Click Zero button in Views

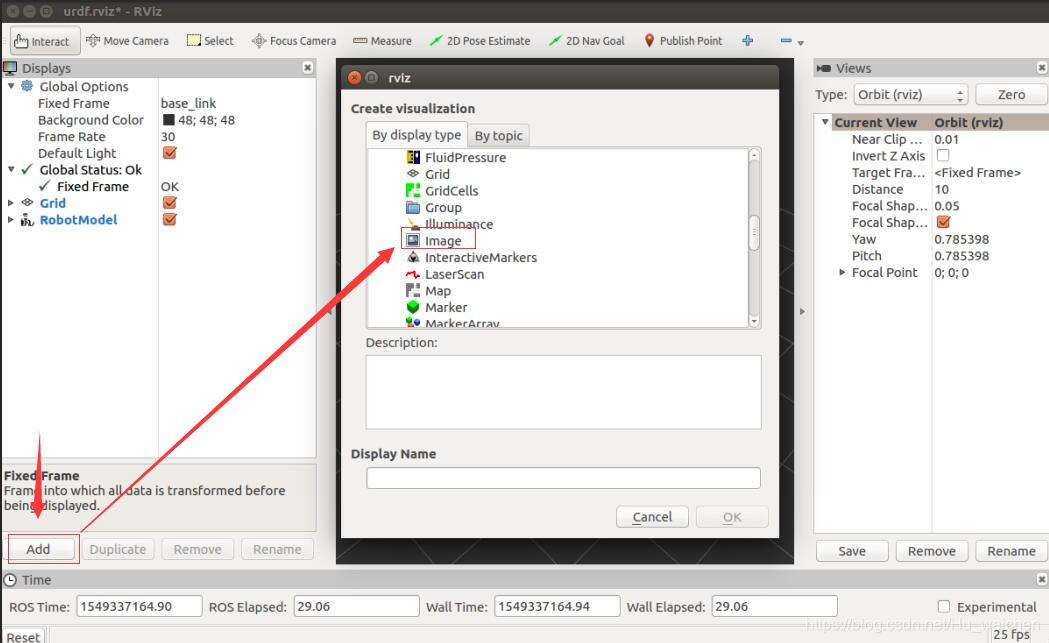pos(1011,94)
